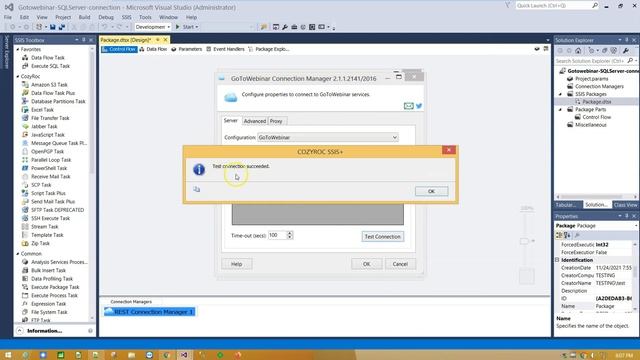
Task: Close the COZYROC SSIS+ message box
Action: [449, 150]
